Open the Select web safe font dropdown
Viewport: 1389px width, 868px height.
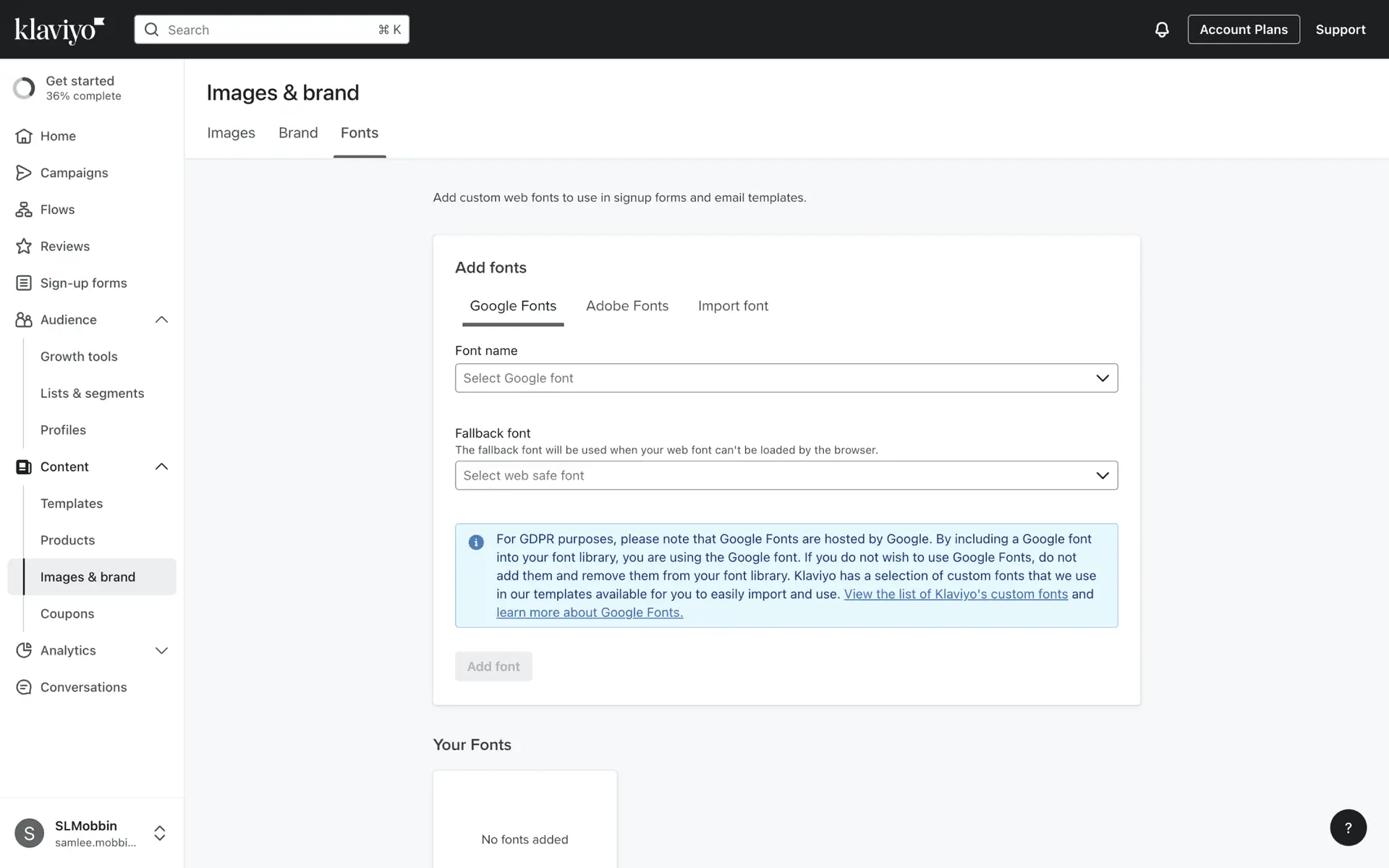[x=786, y=475]
